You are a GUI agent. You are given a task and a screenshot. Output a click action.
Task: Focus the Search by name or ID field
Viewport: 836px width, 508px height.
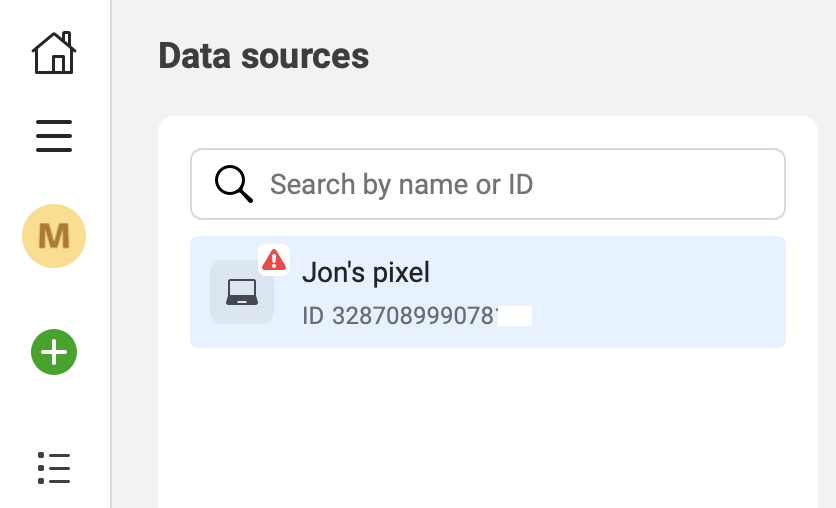coord(488,184)
